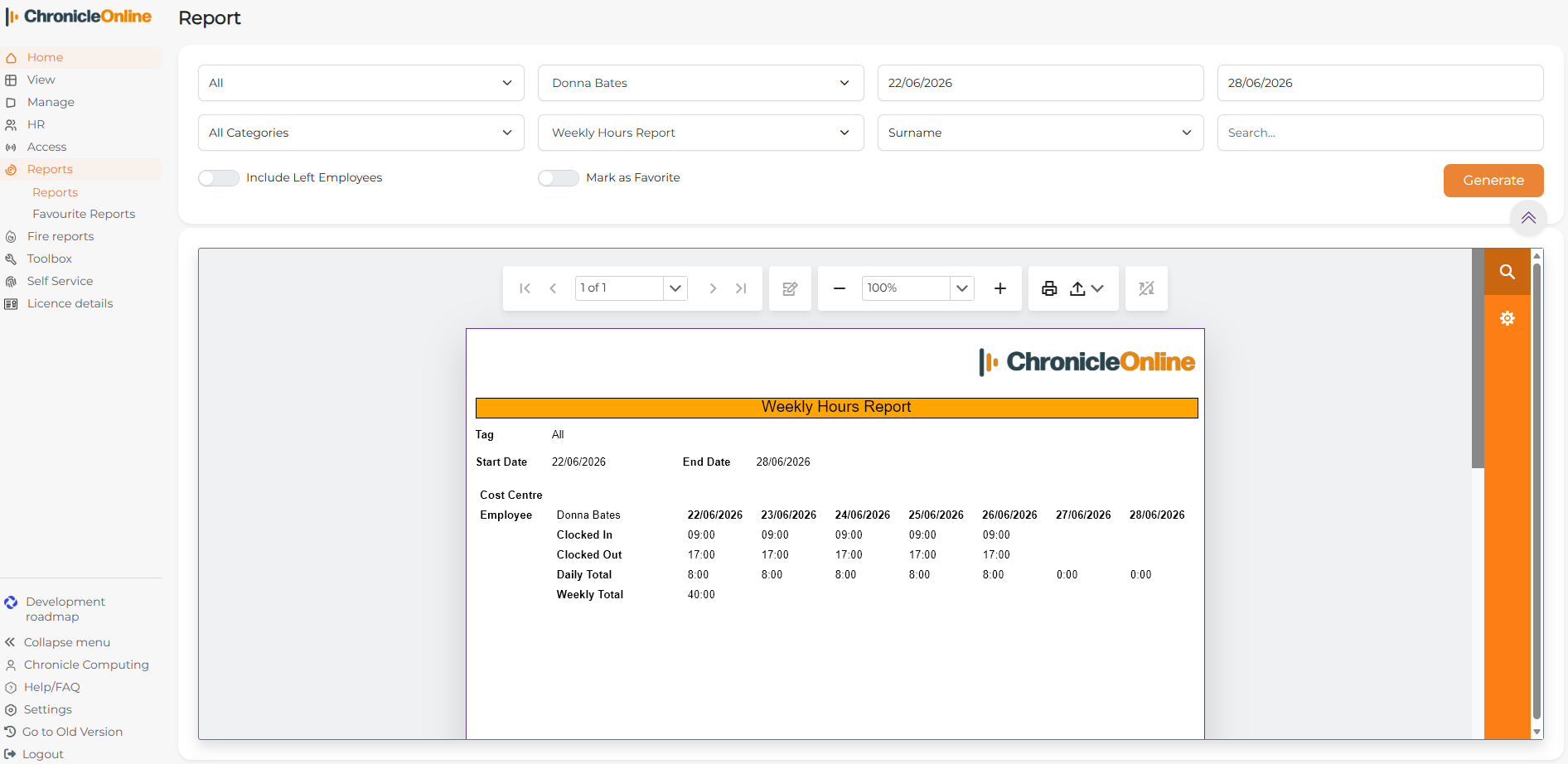Open Favourite Reports submenu item
Viewport: 1568px width, 764px height.
pyautogui.click(x=84, y=214)
